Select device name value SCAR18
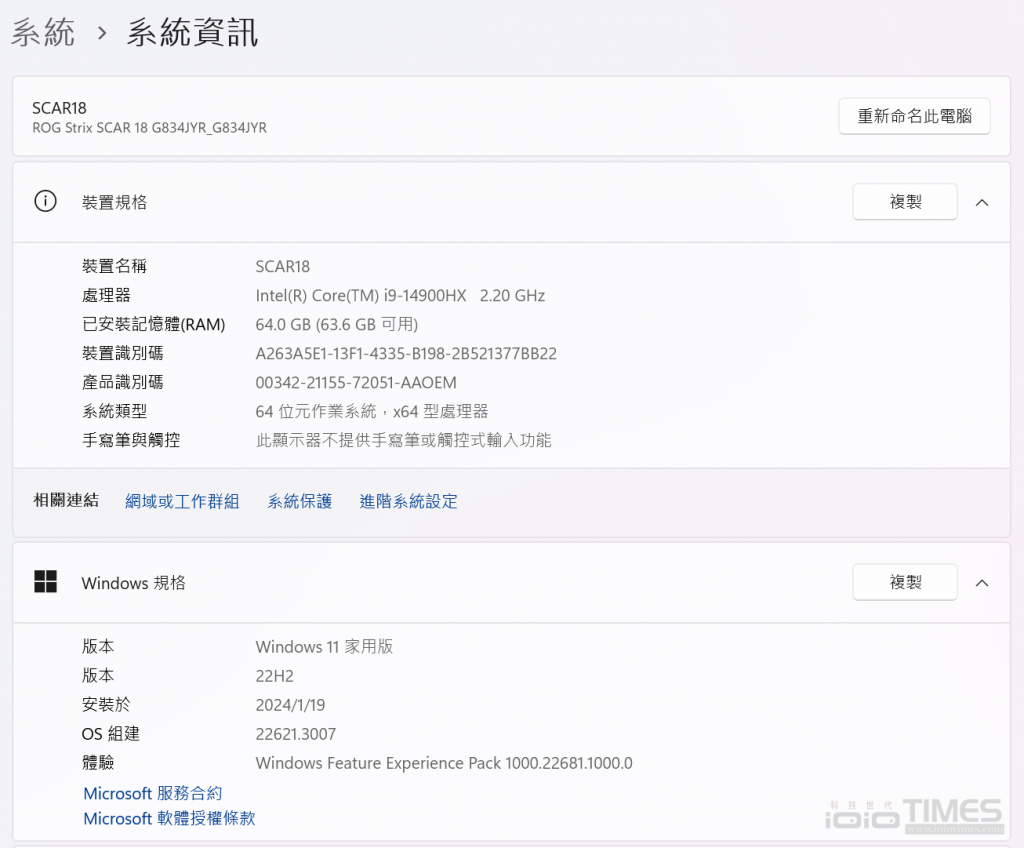 pyautogui.click(x=283, y=267)
